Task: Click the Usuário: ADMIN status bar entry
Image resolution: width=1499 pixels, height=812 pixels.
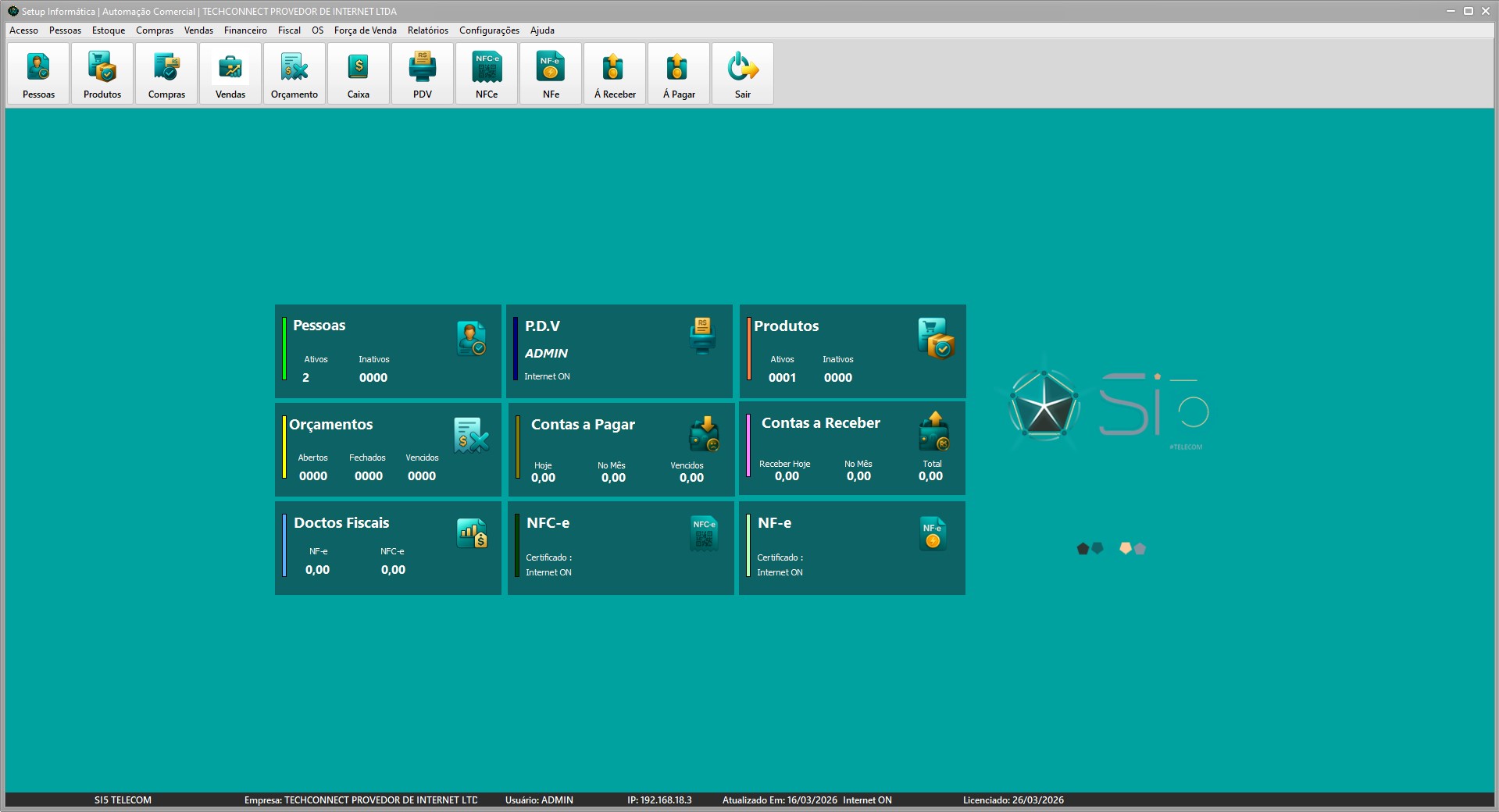Action: coord(539,800)
